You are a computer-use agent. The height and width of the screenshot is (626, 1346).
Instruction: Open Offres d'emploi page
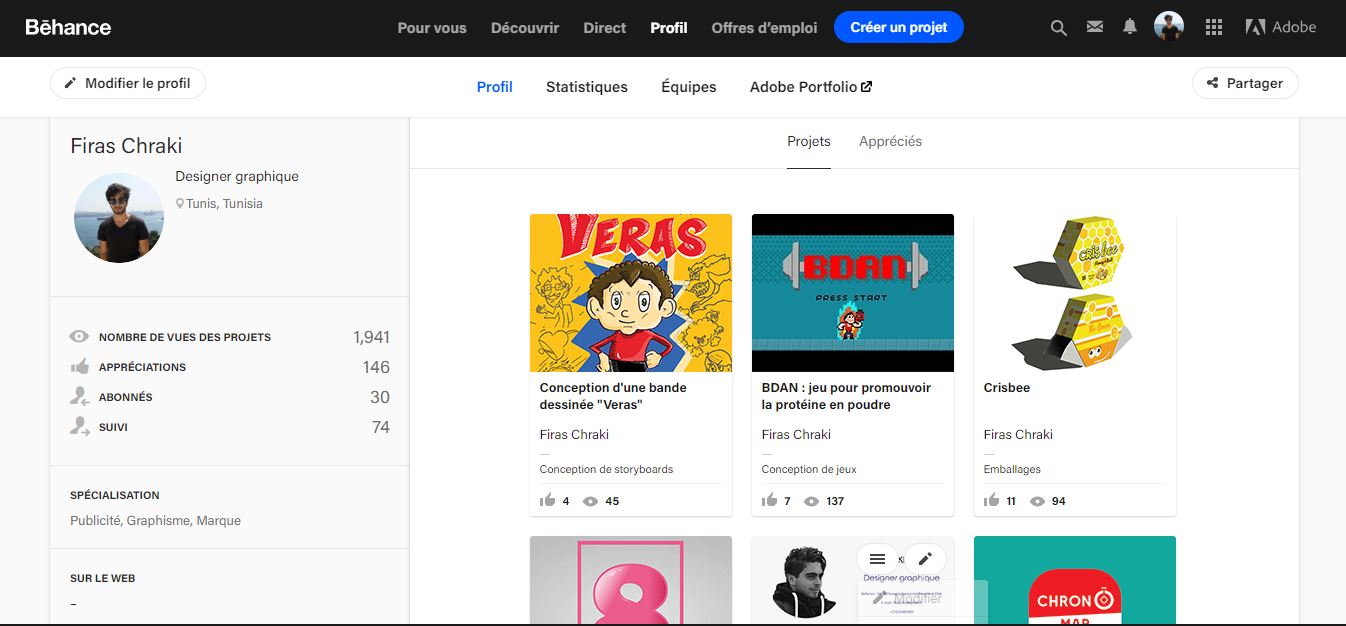[764, 28]
